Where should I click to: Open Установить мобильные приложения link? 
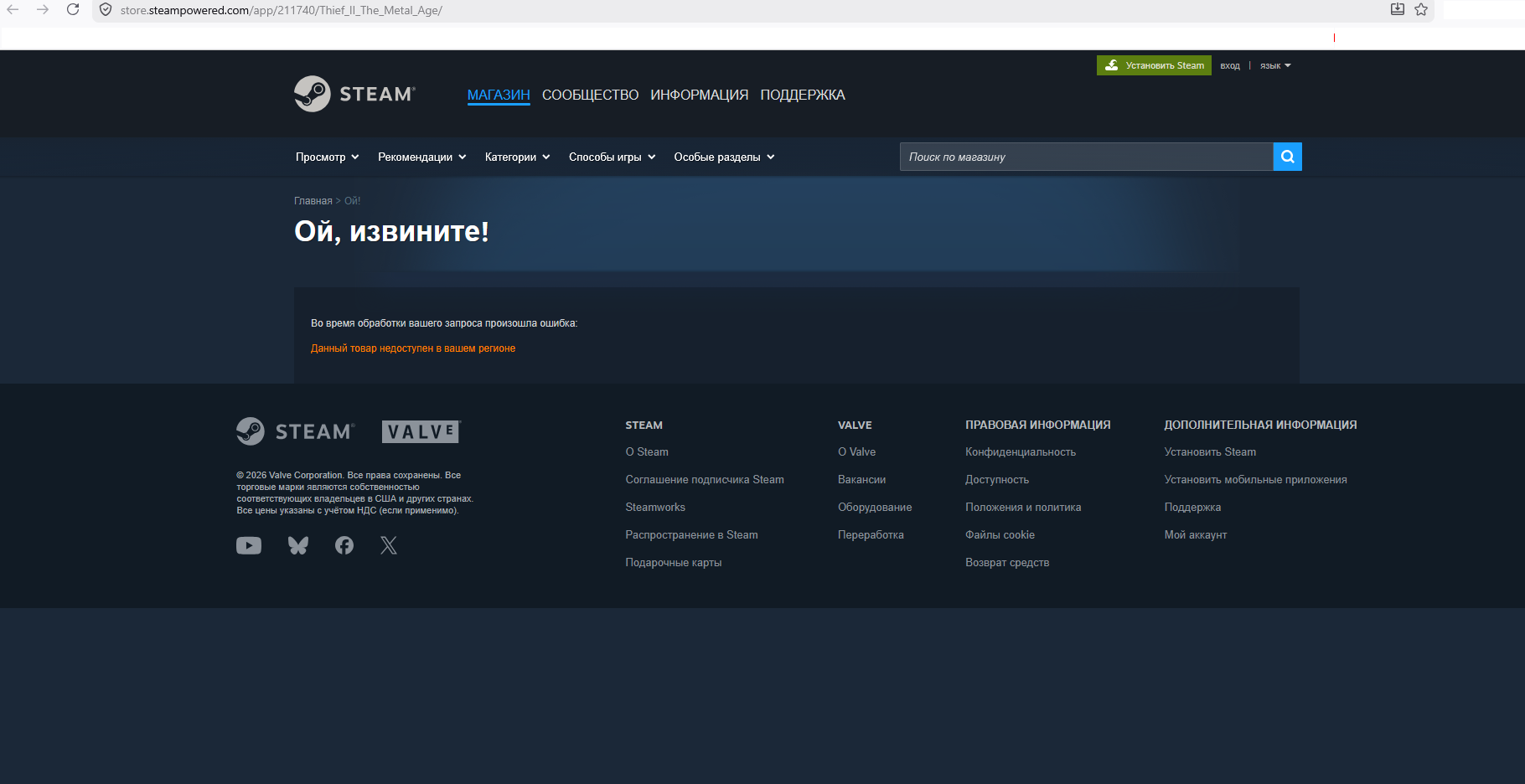pos(1255,479)
